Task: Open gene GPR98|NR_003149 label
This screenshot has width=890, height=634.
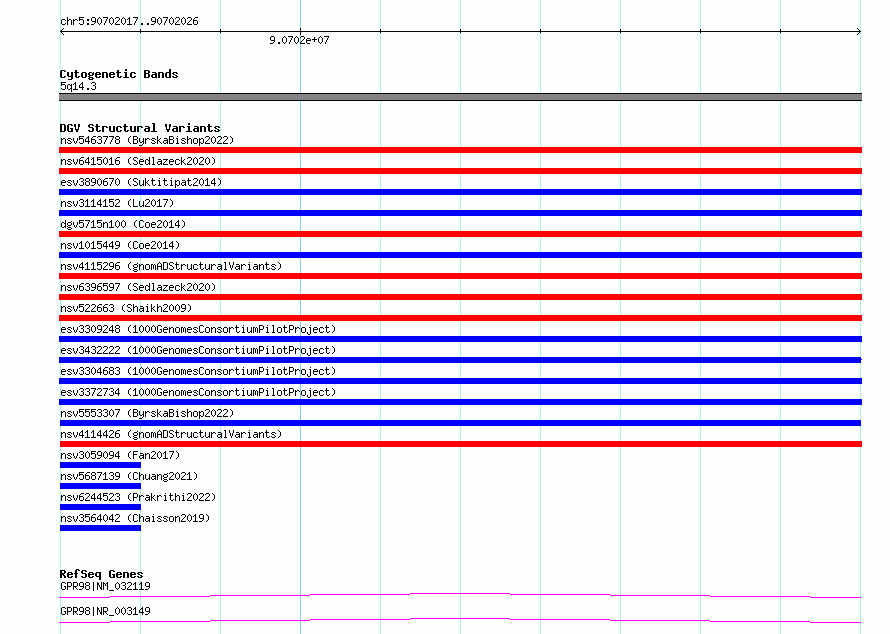Action: [105, 611]
